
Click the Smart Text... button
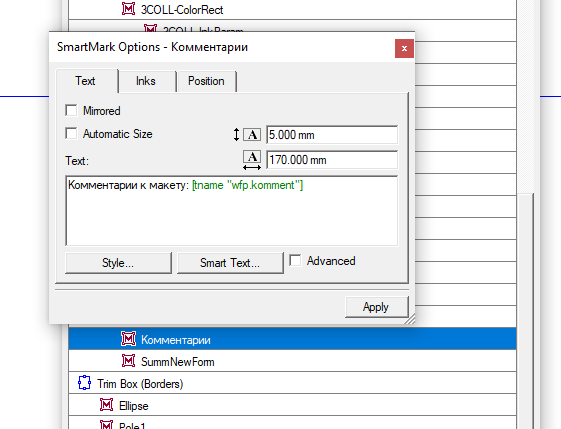pos(230,263)
